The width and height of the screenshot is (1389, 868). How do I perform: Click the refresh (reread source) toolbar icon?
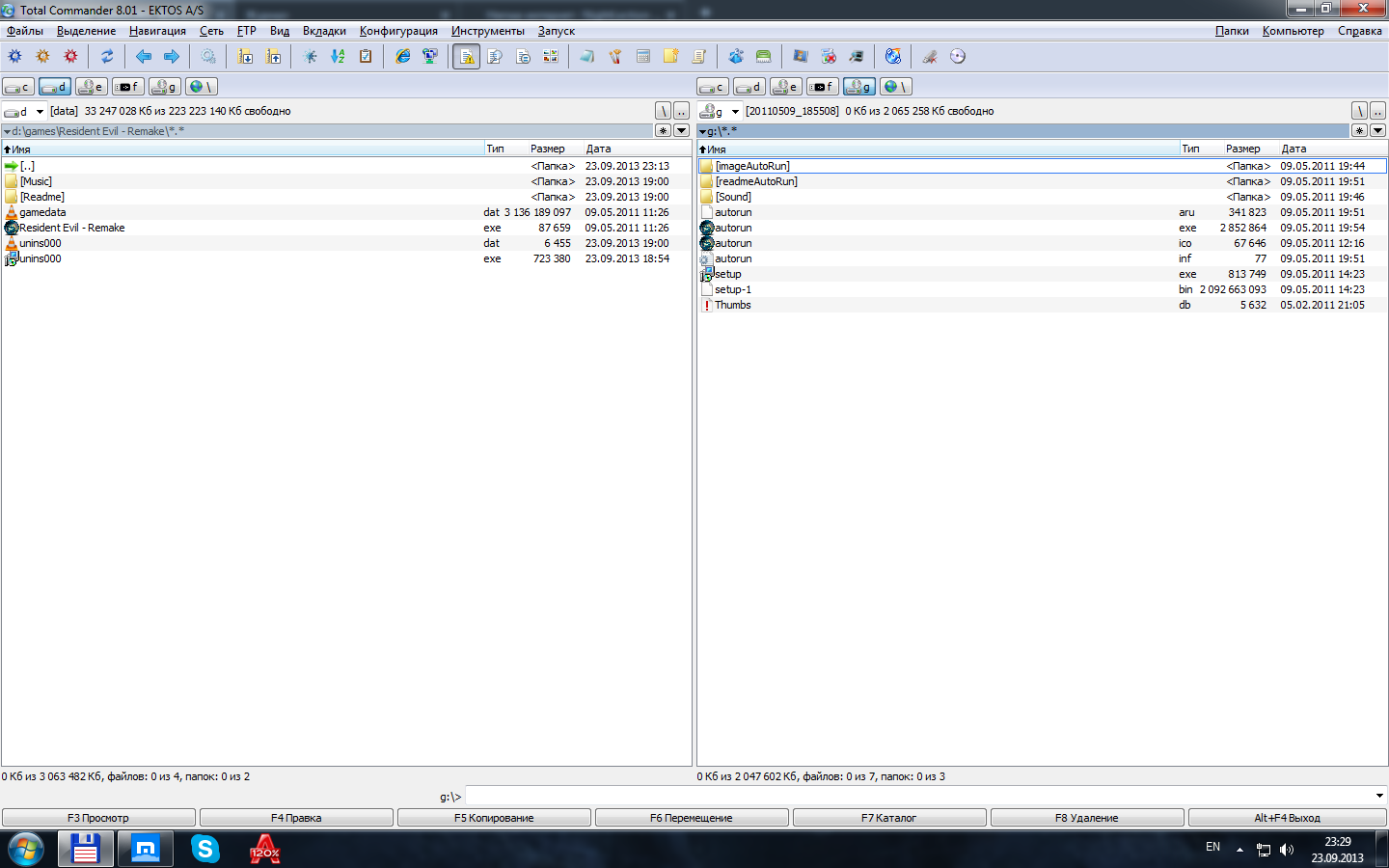107,56
